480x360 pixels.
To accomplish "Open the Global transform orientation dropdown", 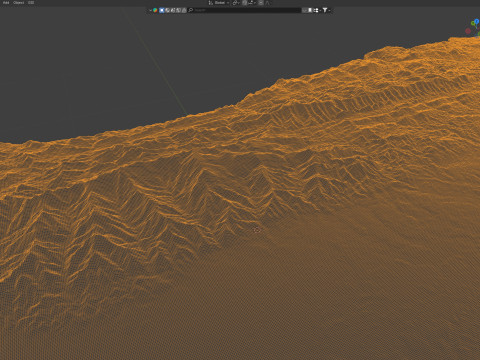I will pos(219,3).
